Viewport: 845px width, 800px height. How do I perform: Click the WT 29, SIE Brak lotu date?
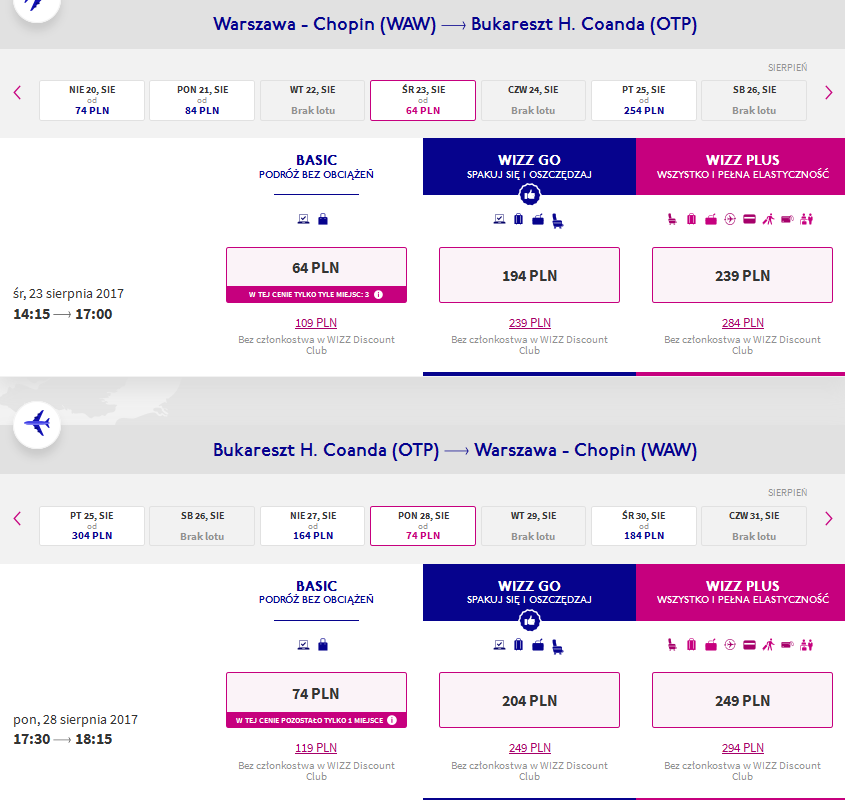pyautogui.click(x=533, y=526)
